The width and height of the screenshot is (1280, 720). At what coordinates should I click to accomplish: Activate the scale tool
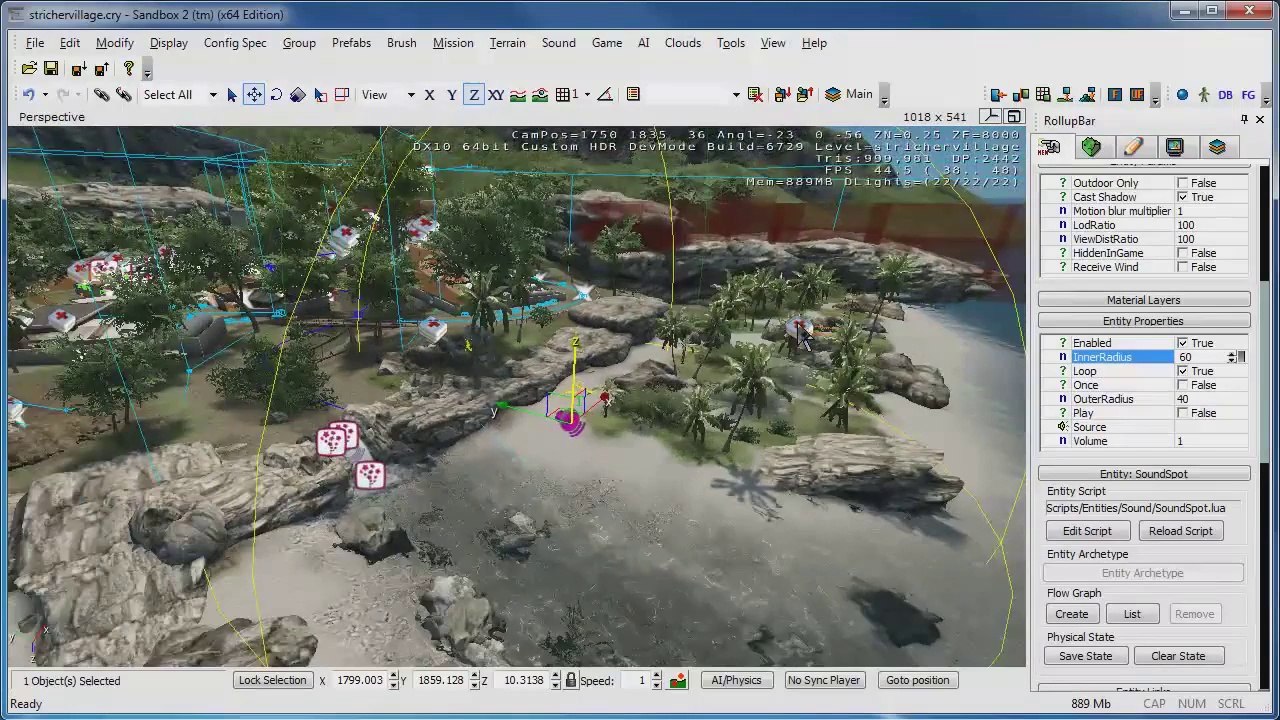coord(298,94)
